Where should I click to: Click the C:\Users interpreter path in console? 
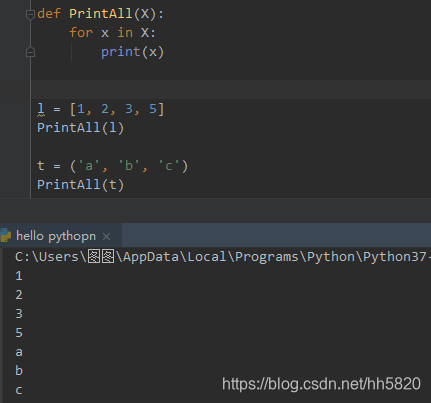(223, 257)
